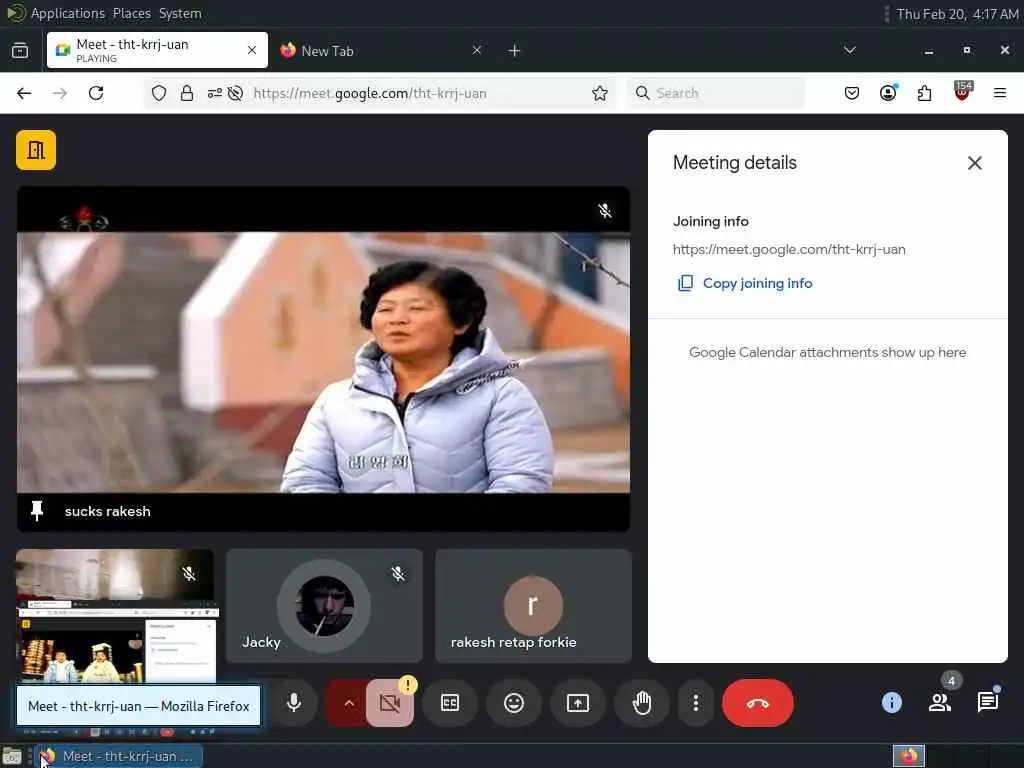The height and width of the screenshot is (768, 1024).
Task: Click muted mic icon on main video
Action: tap(605, 211)
